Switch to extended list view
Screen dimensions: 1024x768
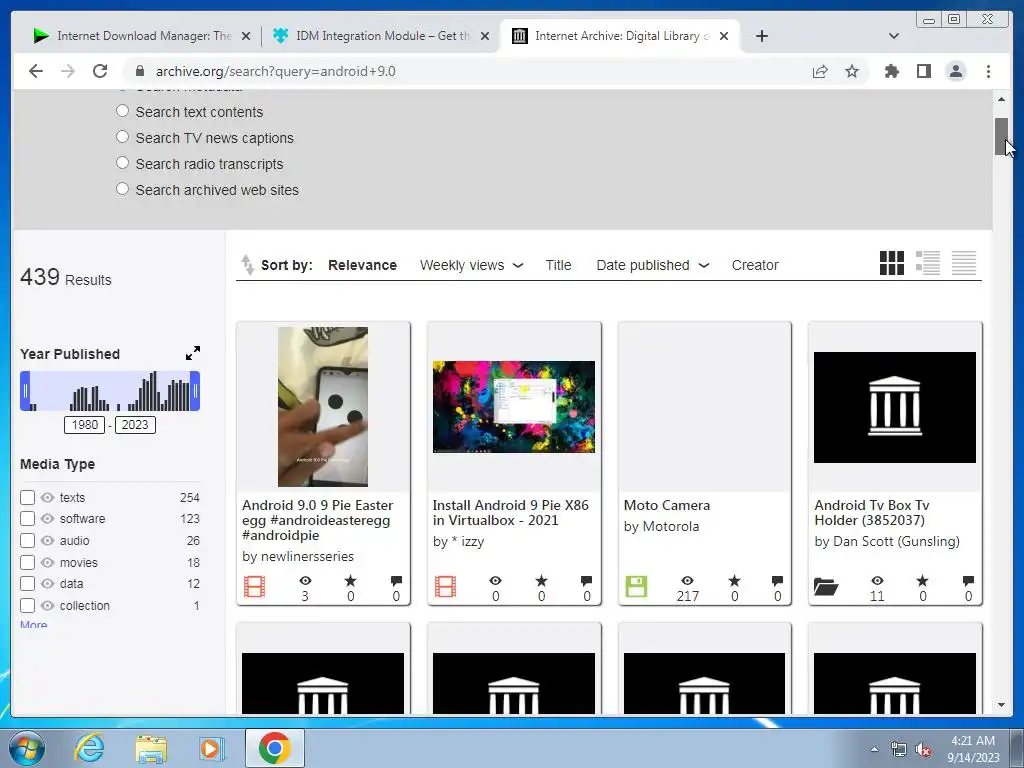tap(927, 263)
